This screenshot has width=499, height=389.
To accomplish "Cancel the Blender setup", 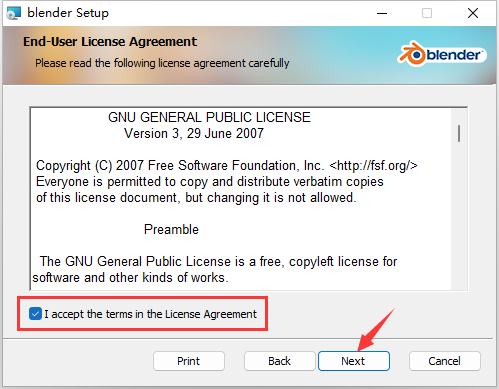I will pos(445,361).
